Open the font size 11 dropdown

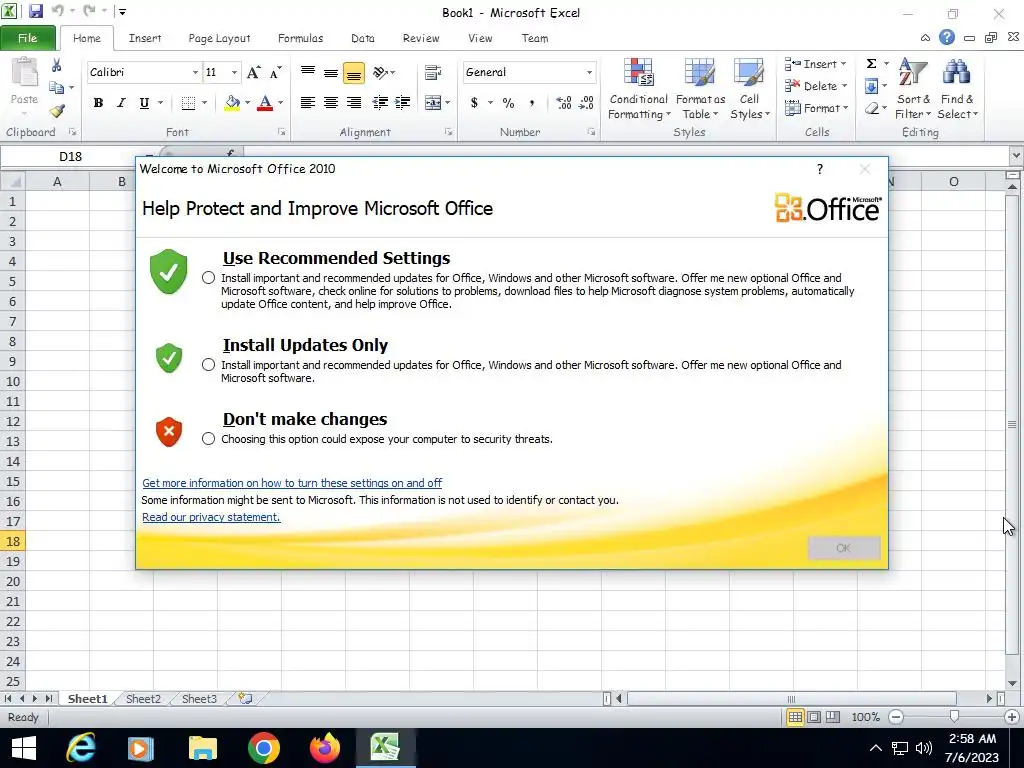coord(234,72)
